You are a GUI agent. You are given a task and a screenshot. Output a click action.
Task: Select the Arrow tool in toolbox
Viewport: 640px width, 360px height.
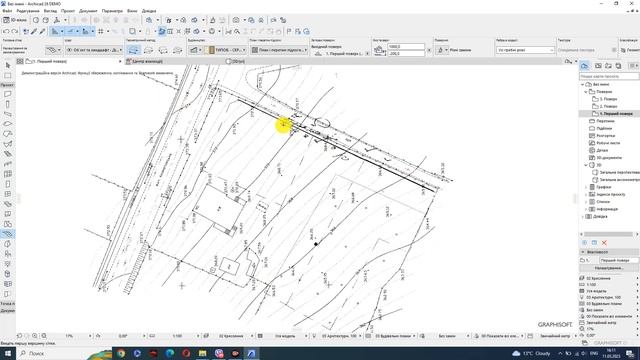8,65
